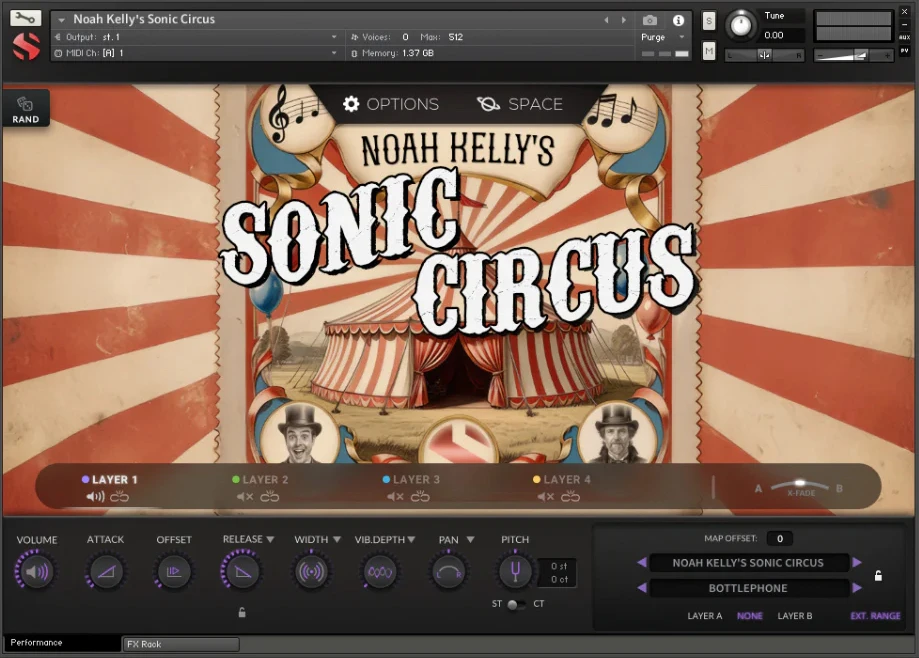Unmute Layer 2 via its speaker icon
The width and height of the screenshot is (919, 658).
[x=245, y=497]
